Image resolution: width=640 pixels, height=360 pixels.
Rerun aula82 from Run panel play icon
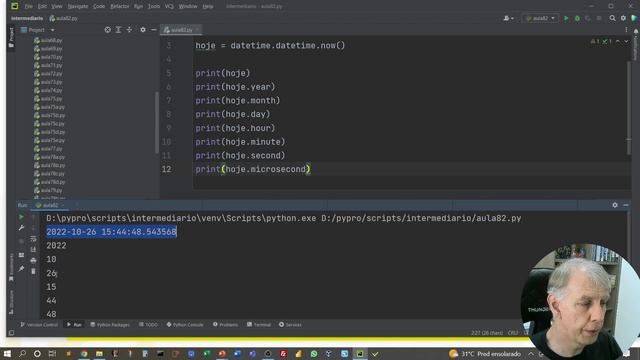click(x=21, y=217)
